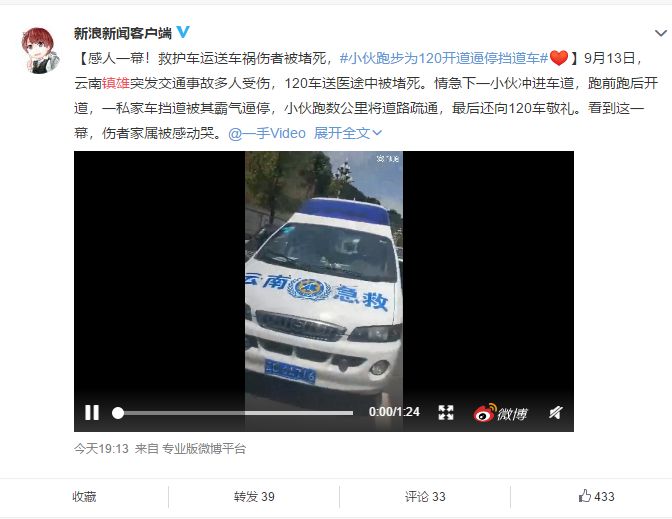Enter fullscreen mode on the video
The width and height of the screenshot is (672, 519).
click(x=446, y=412)
